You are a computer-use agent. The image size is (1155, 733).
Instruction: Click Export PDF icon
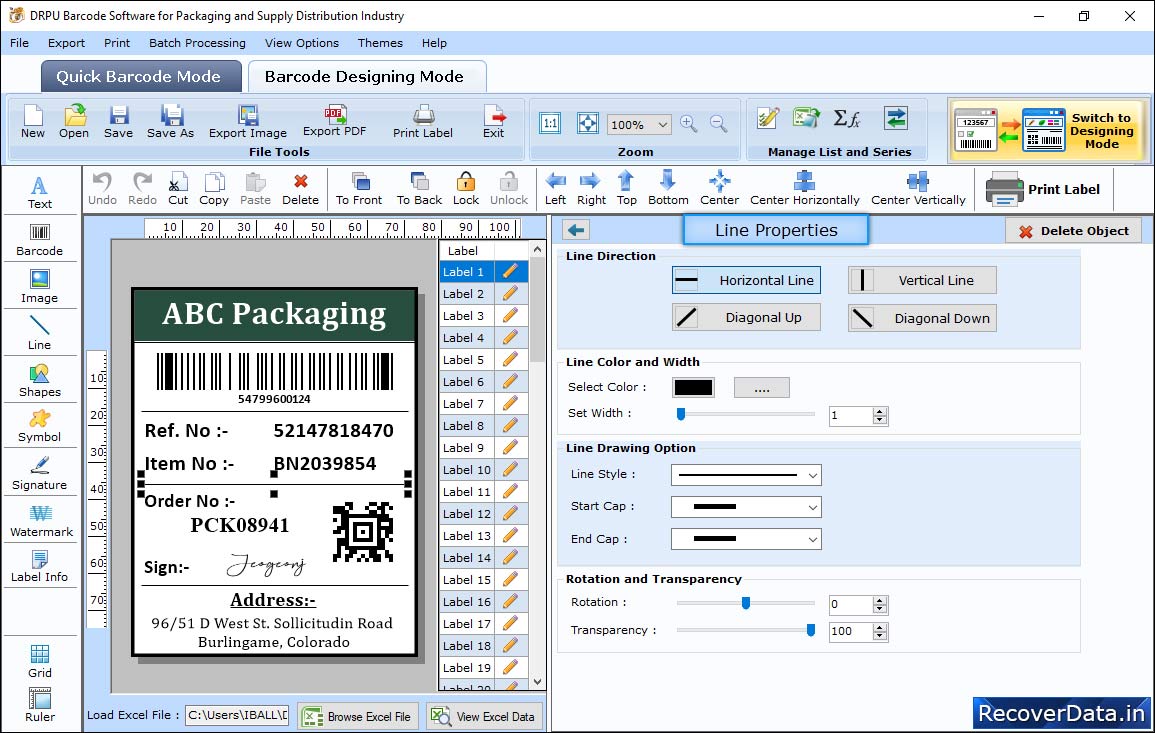point(334,120)
